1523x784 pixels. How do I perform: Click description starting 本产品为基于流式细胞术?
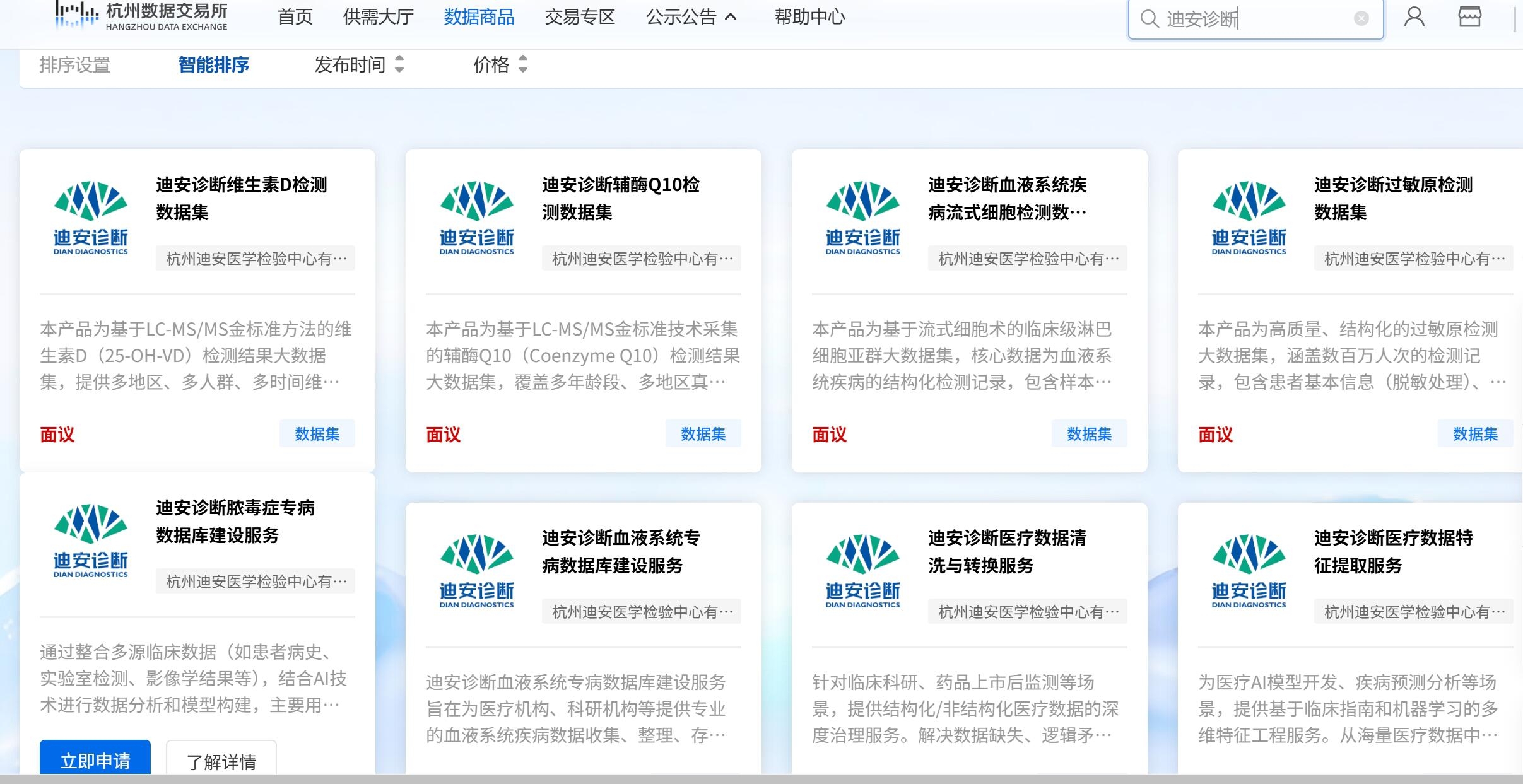(x=962, y=355)
